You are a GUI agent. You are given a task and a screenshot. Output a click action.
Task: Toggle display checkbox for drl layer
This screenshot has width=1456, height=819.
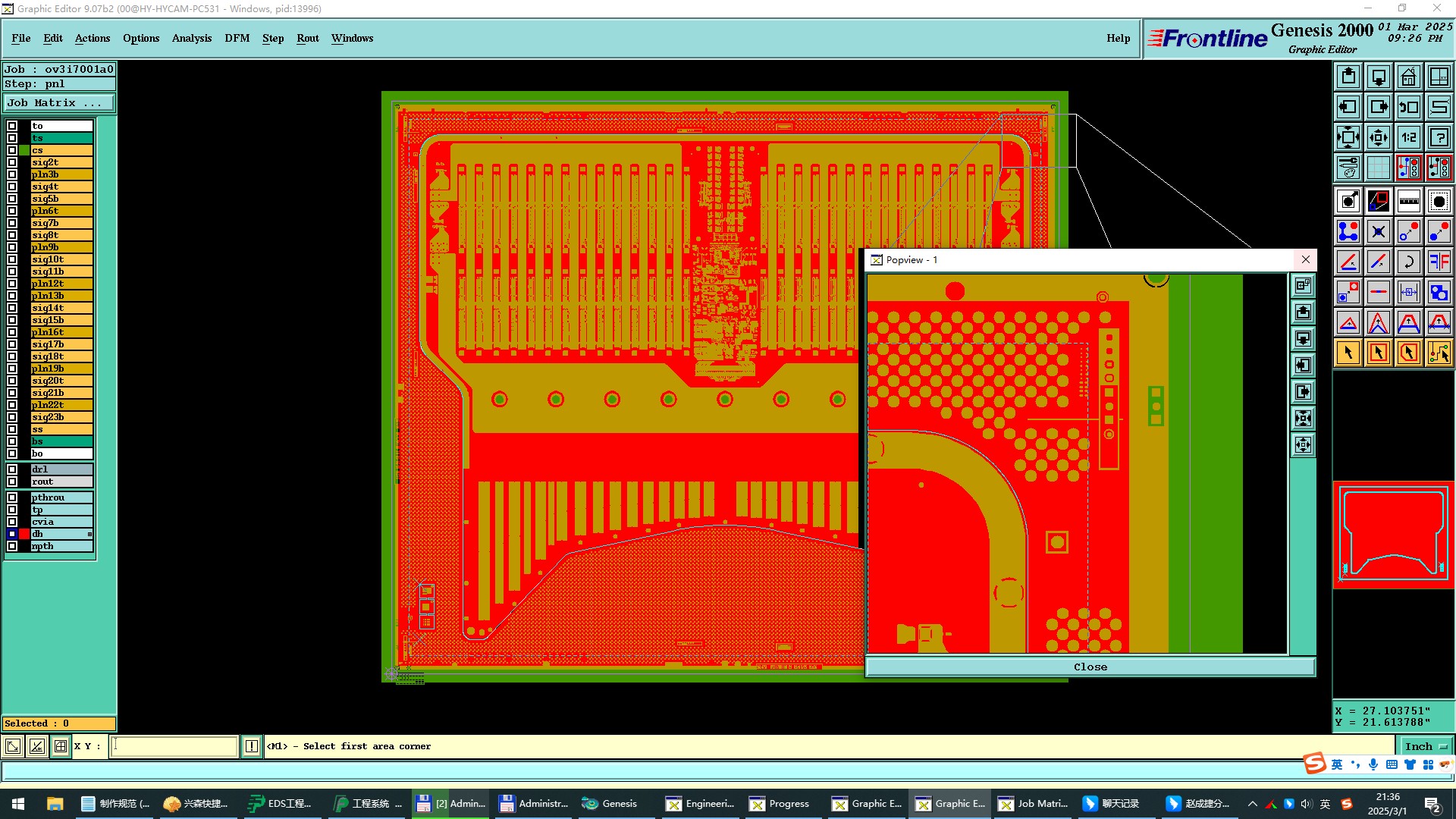pos(12,469)
